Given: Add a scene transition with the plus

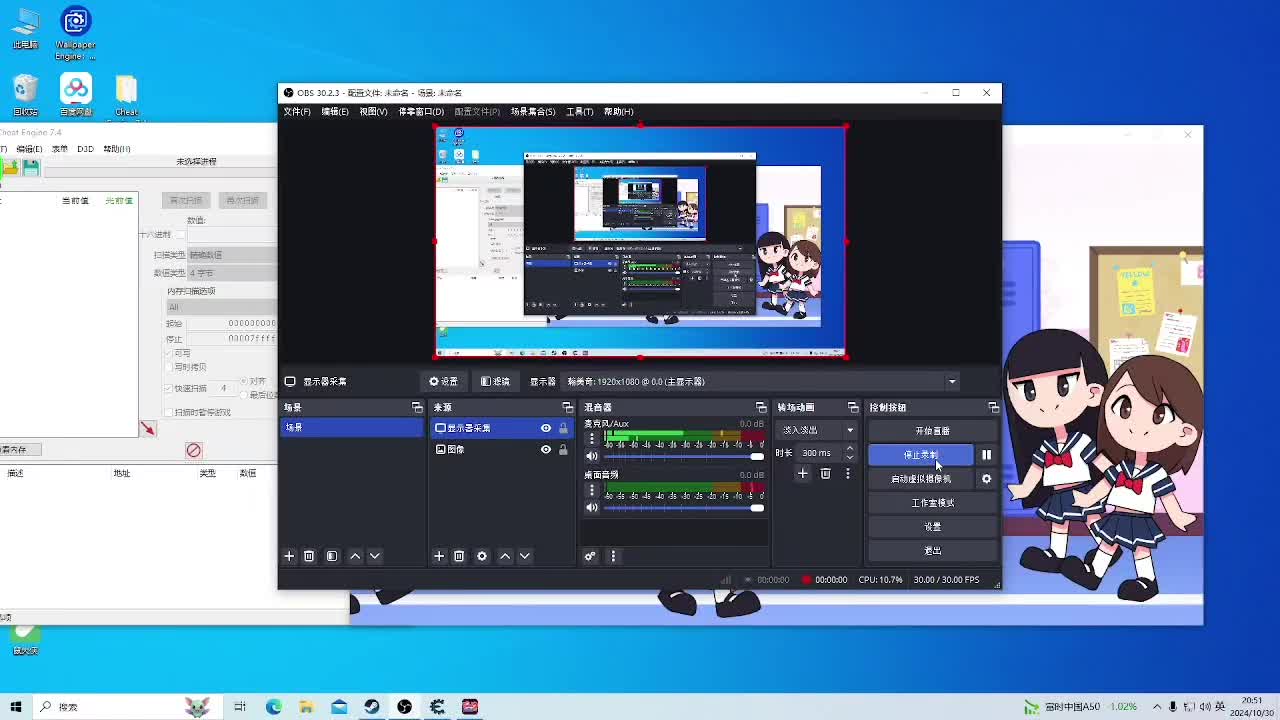Looking at the screenshot, I should click(x=802, y=474).
